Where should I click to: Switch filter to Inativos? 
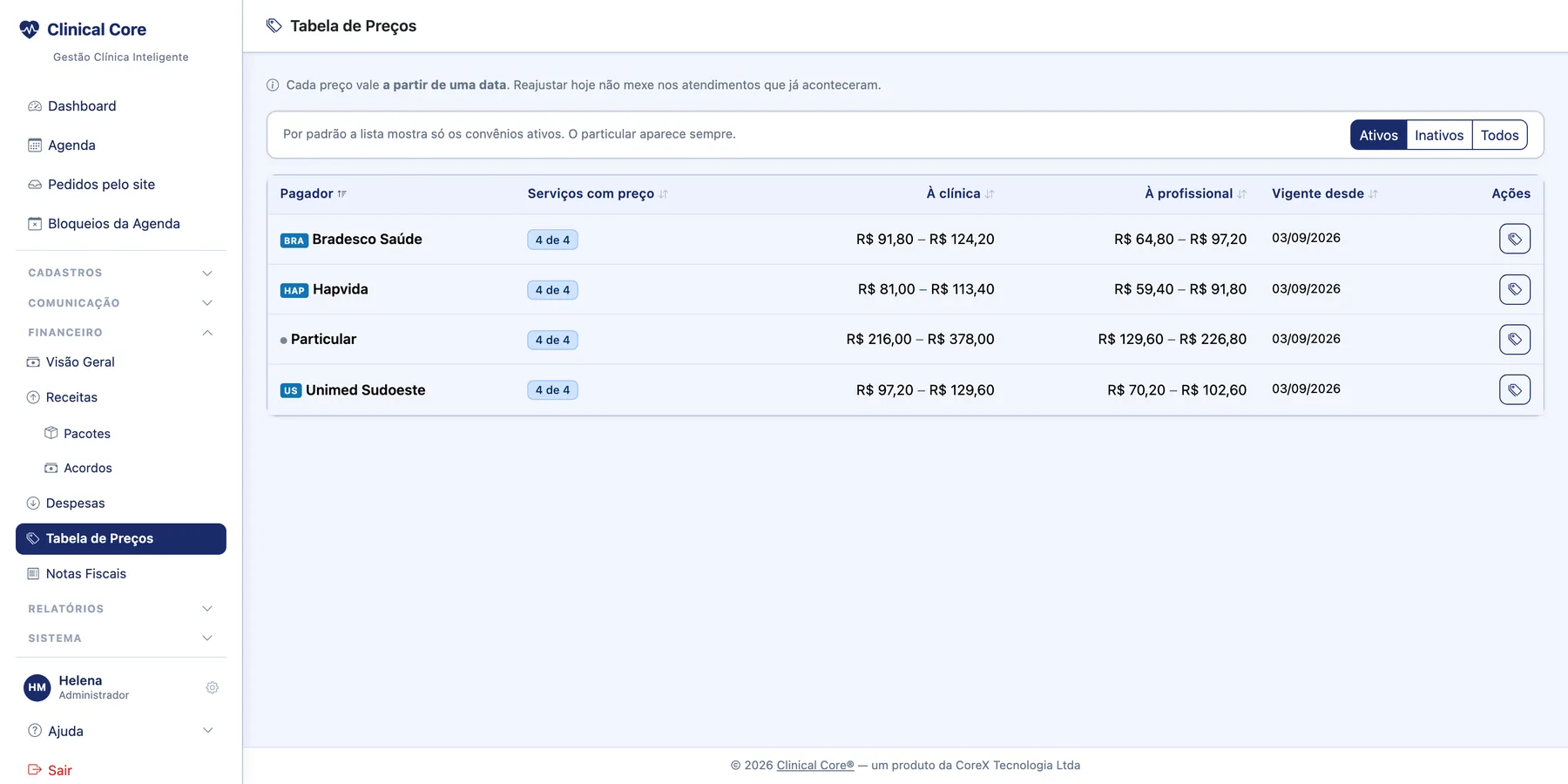[1439, 135]
